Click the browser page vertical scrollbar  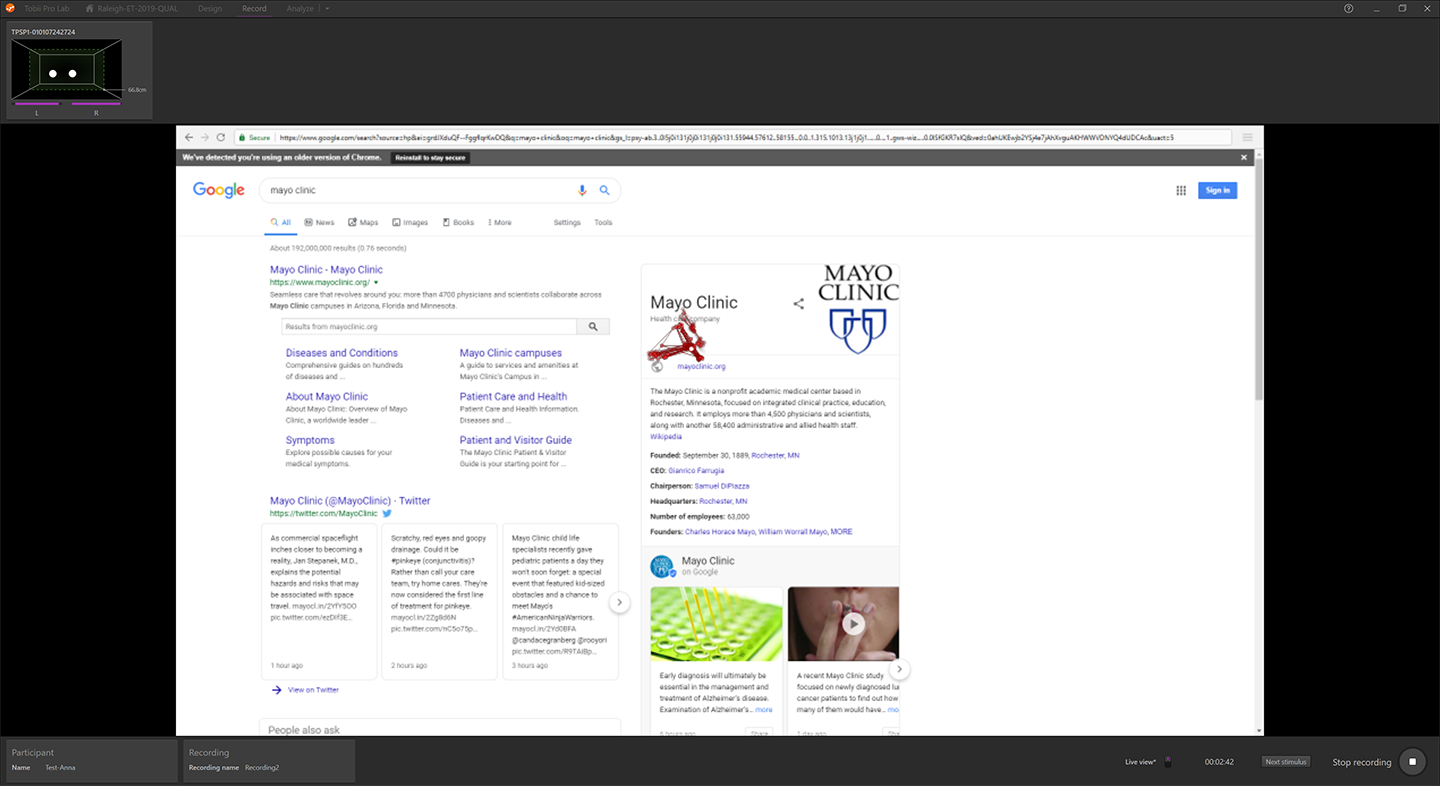click(x=1258, y=280)
